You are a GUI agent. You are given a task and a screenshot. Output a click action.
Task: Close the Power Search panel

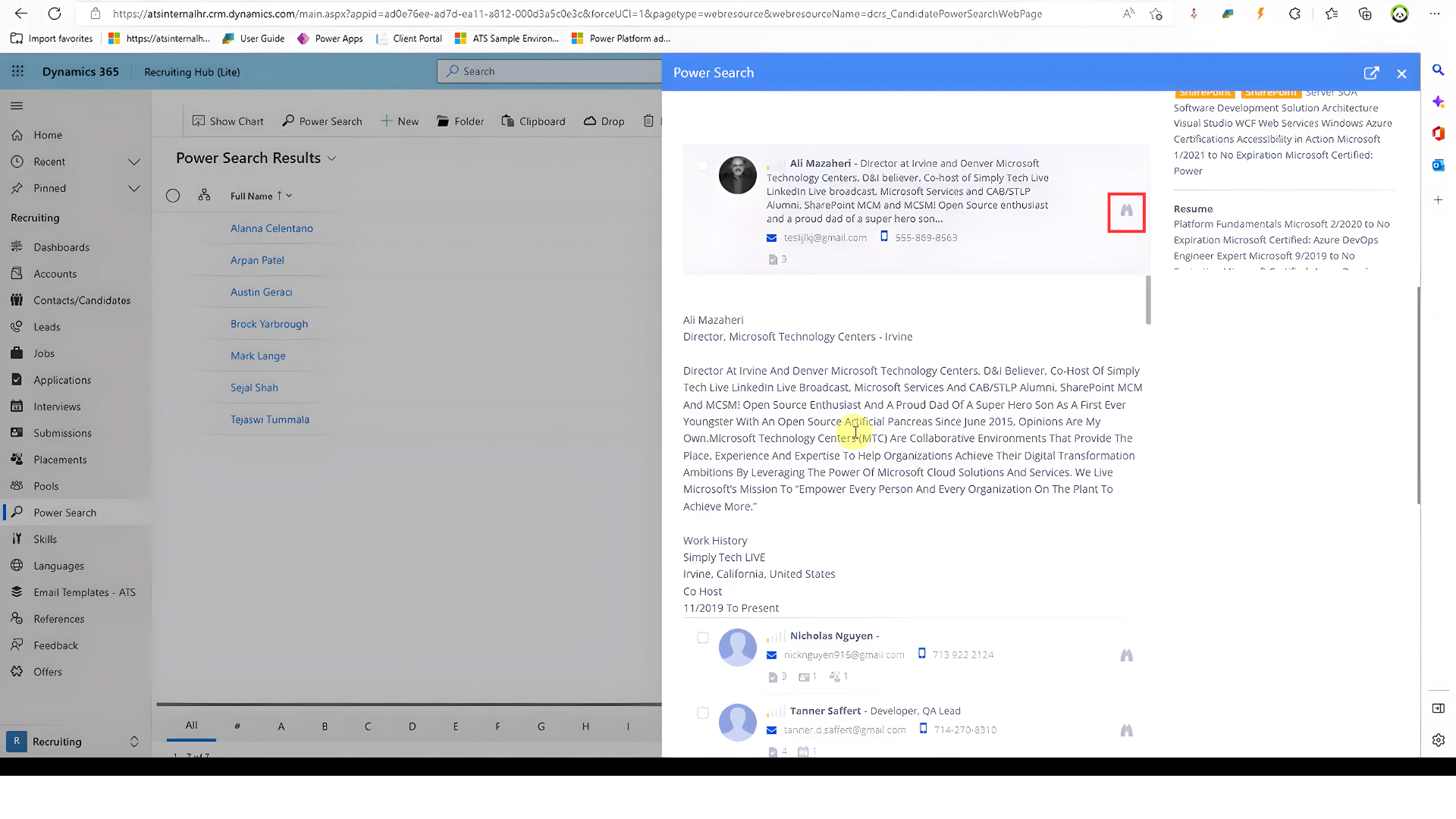[1401, 74]
